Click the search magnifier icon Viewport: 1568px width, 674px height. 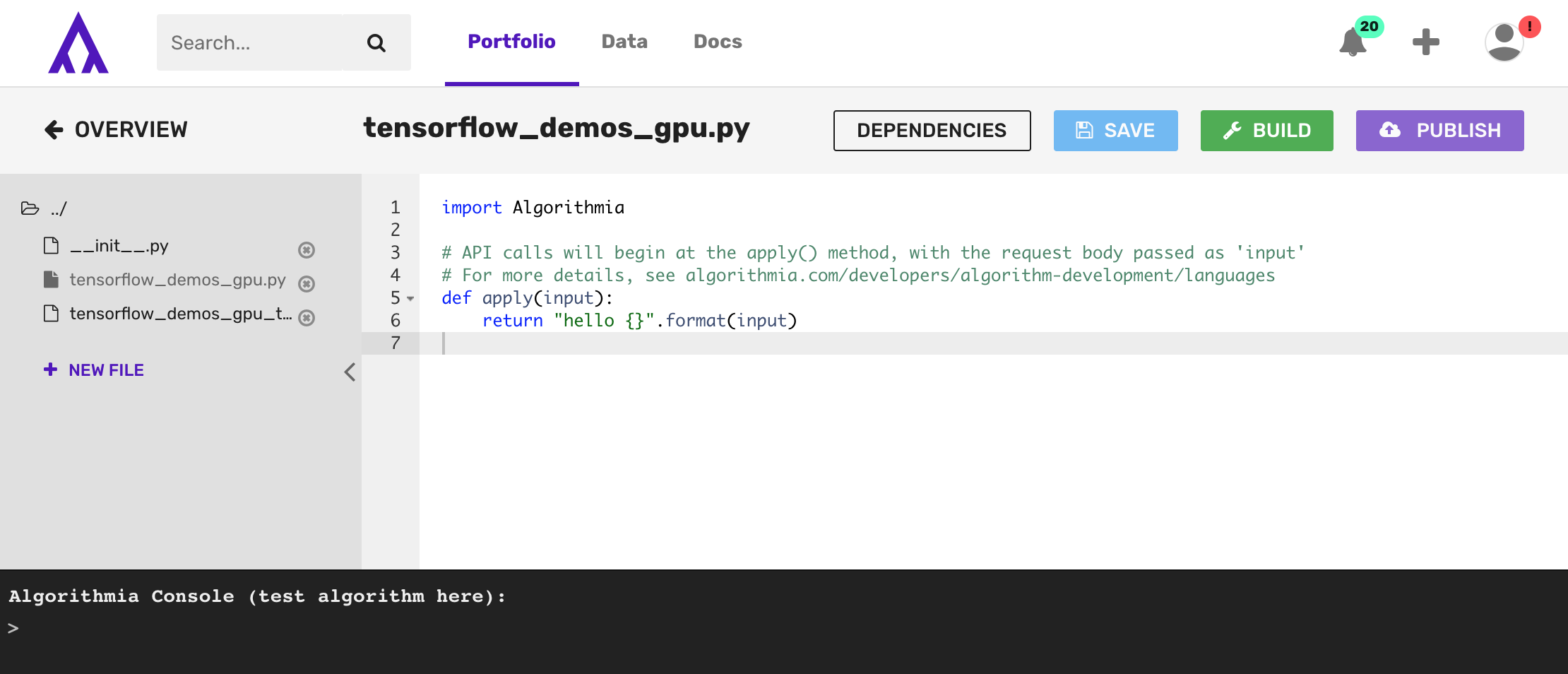[x=376, y=43]
